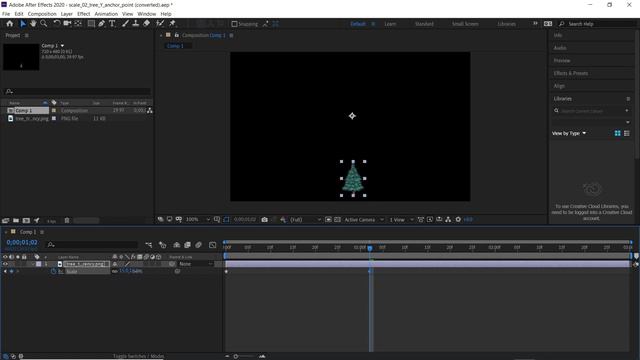The width and height of the screenshot is (640, 360).
Task: Open the Layer menu
Action: [67, 14]
